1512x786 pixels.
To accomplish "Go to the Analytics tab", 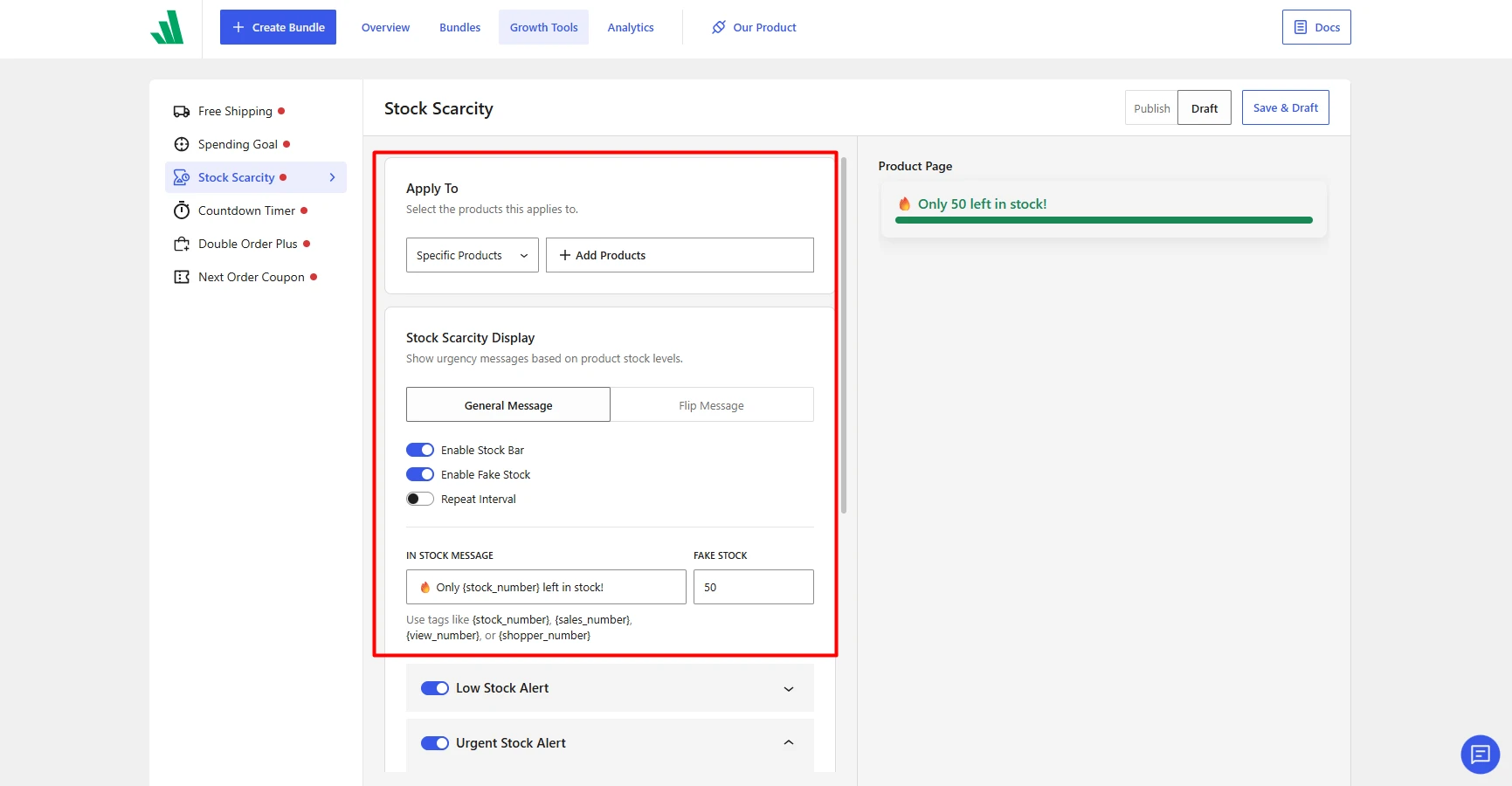I will tap(631, 27).
